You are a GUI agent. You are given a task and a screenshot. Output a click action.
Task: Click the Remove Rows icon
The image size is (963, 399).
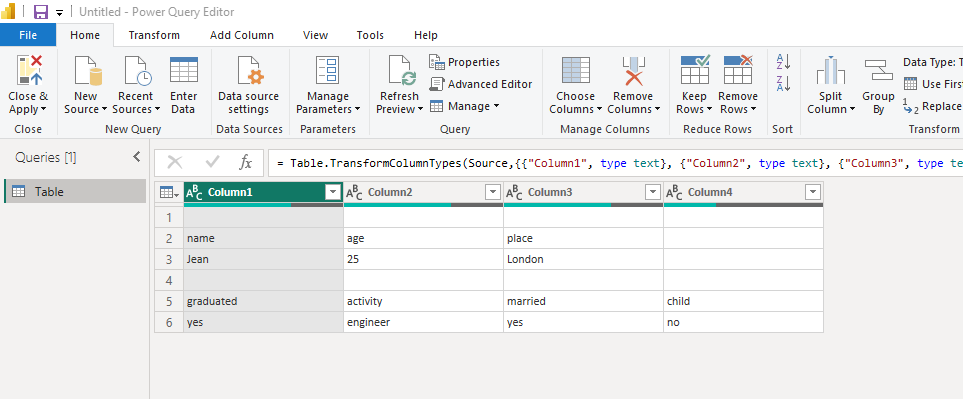click(738, 69)
